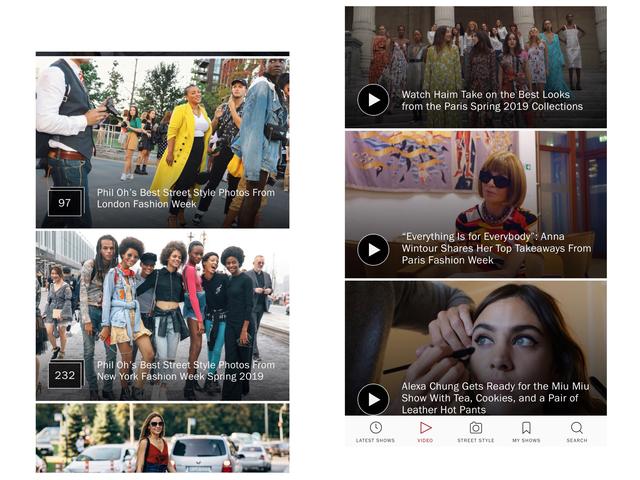Play the Alexa Chung Miu Miu video
The height and width of the screenshot is (480, 640).
click(373, 398)
